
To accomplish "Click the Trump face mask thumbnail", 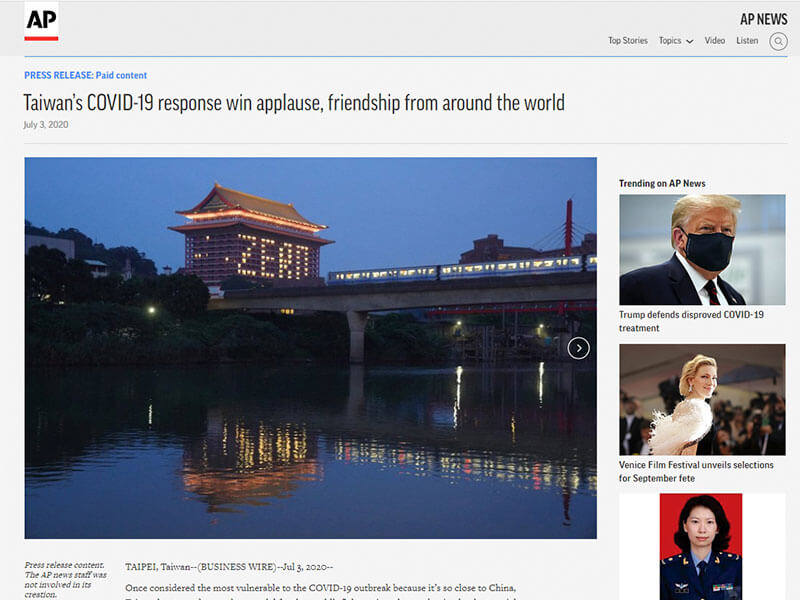I will (702, 249).
